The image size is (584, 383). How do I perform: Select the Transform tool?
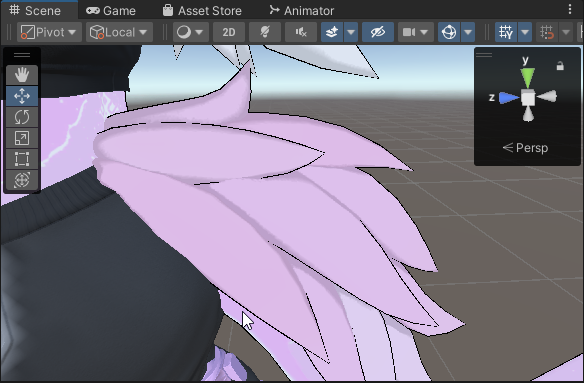tap(22, 180)
